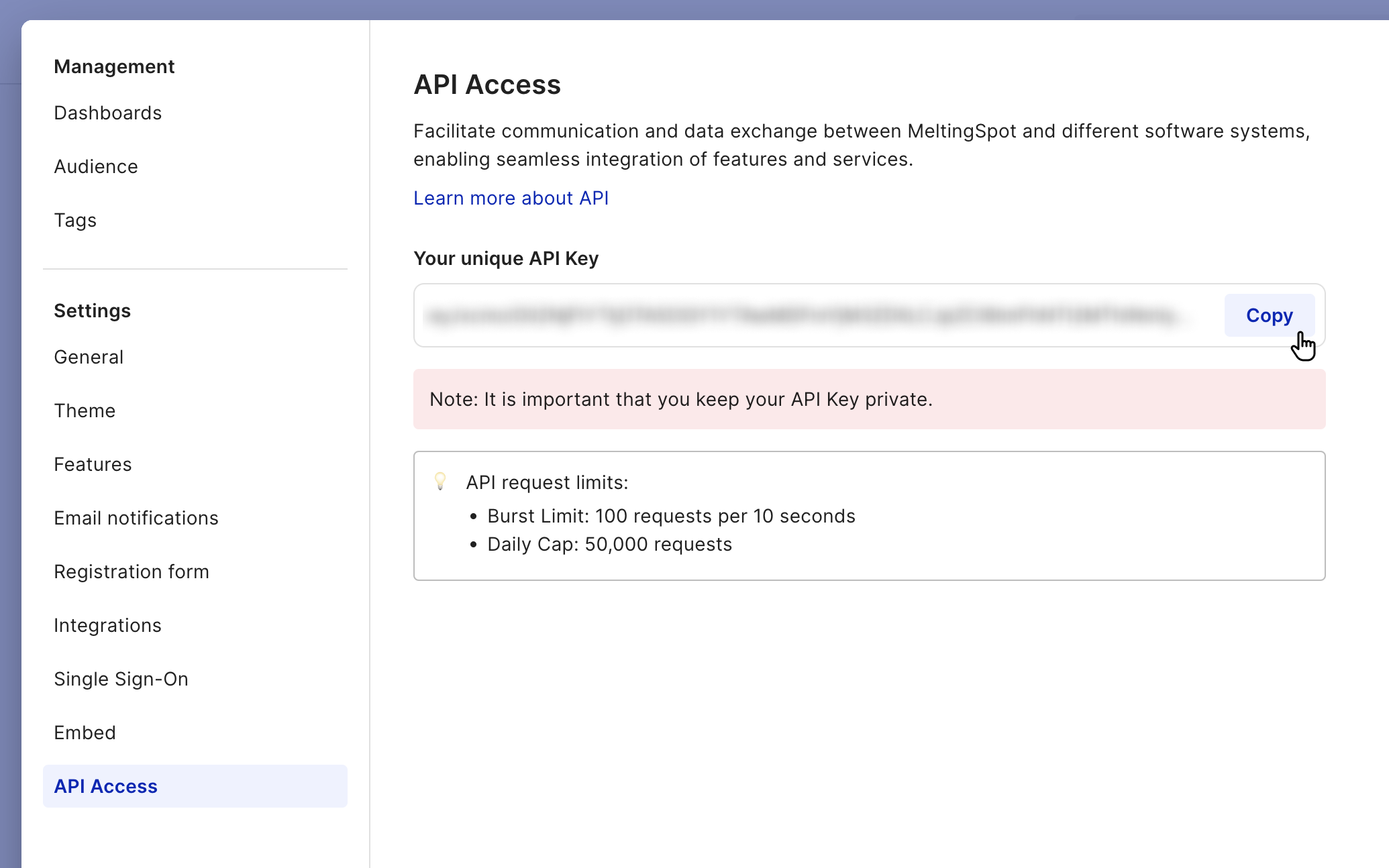This screenshot has width=1389, height=868.
Task: Select the Embed settings item
Action: coord(85,733)
